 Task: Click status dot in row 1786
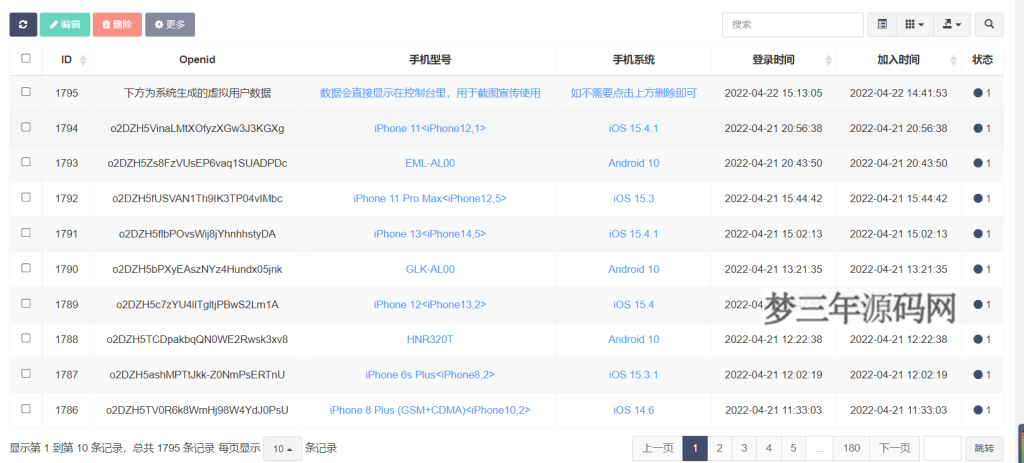[x=978, y=410]
